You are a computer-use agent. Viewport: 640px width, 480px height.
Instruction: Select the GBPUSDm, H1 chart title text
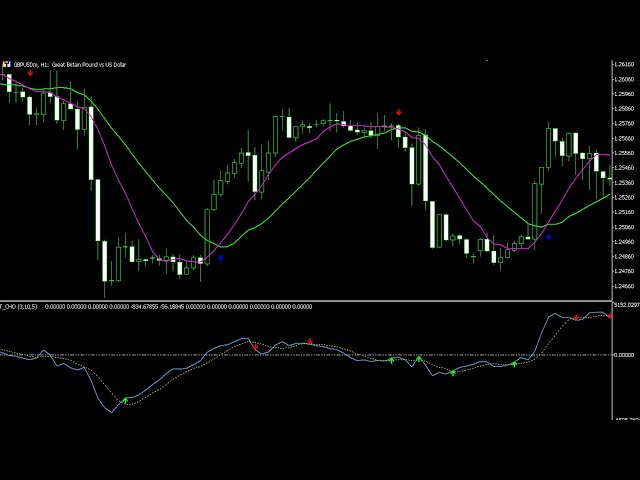70,64
